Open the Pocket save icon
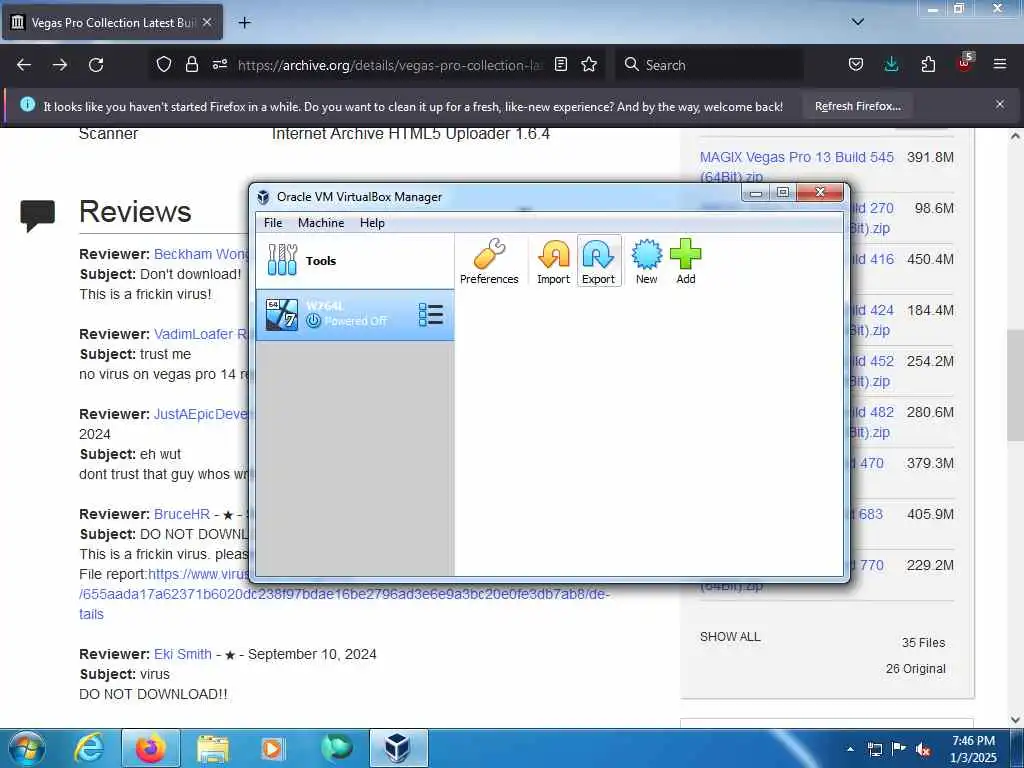The image size is (1024, 768). point(856,65)
